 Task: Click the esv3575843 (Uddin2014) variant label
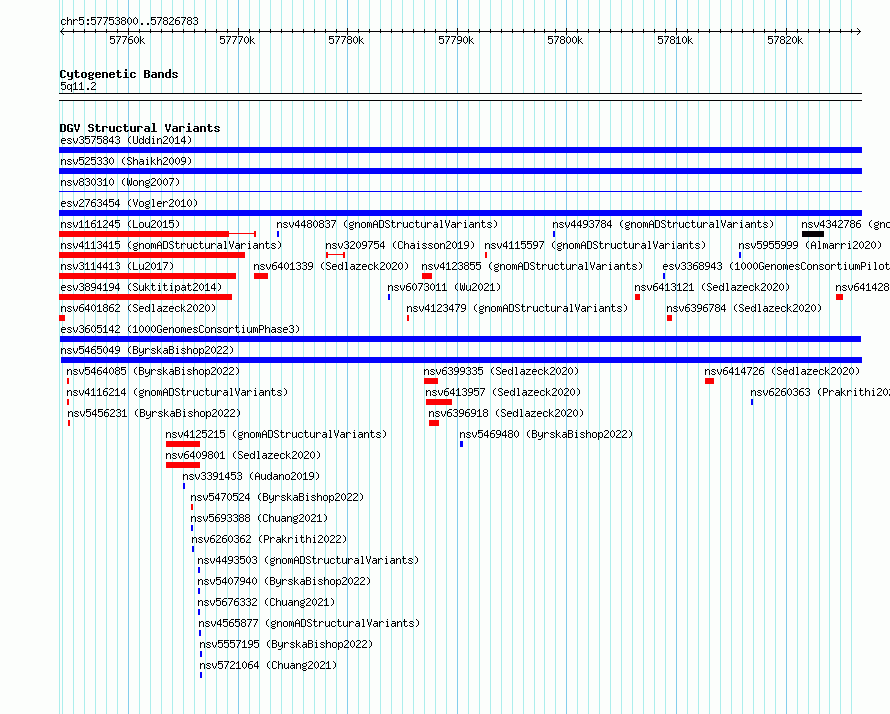point(126,140)
